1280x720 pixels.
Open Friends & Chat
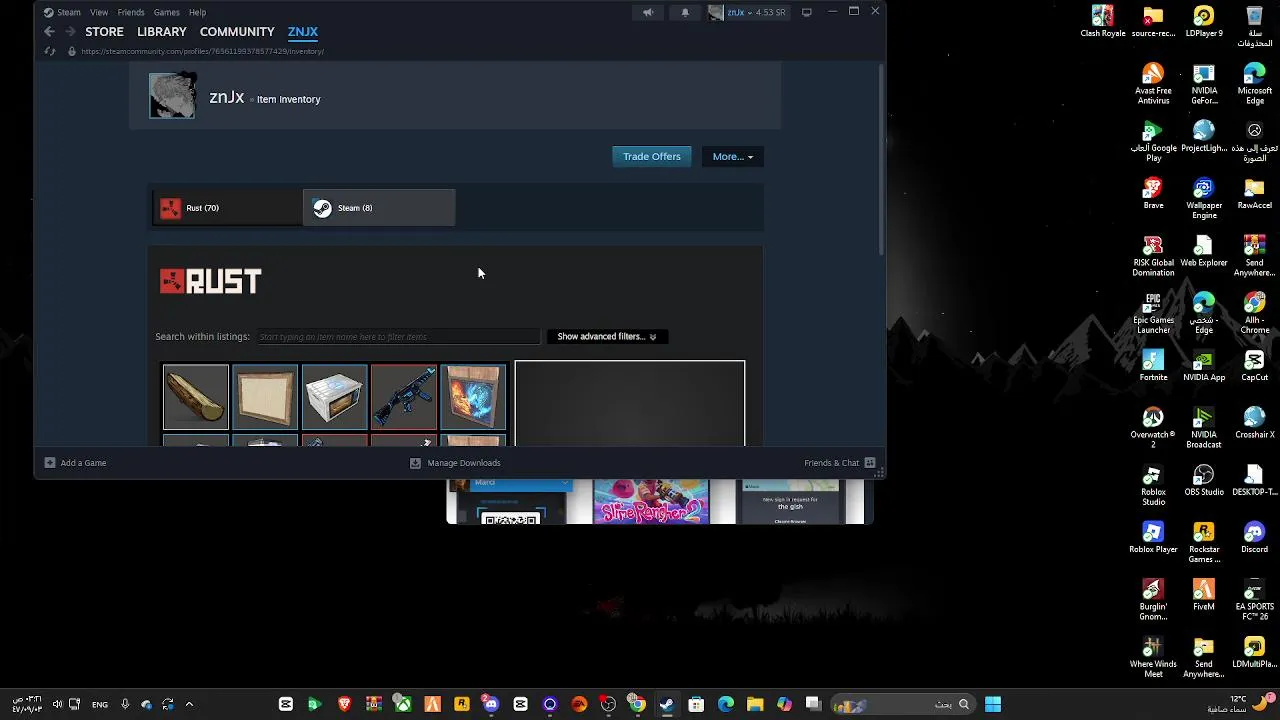tap(840, 463)
